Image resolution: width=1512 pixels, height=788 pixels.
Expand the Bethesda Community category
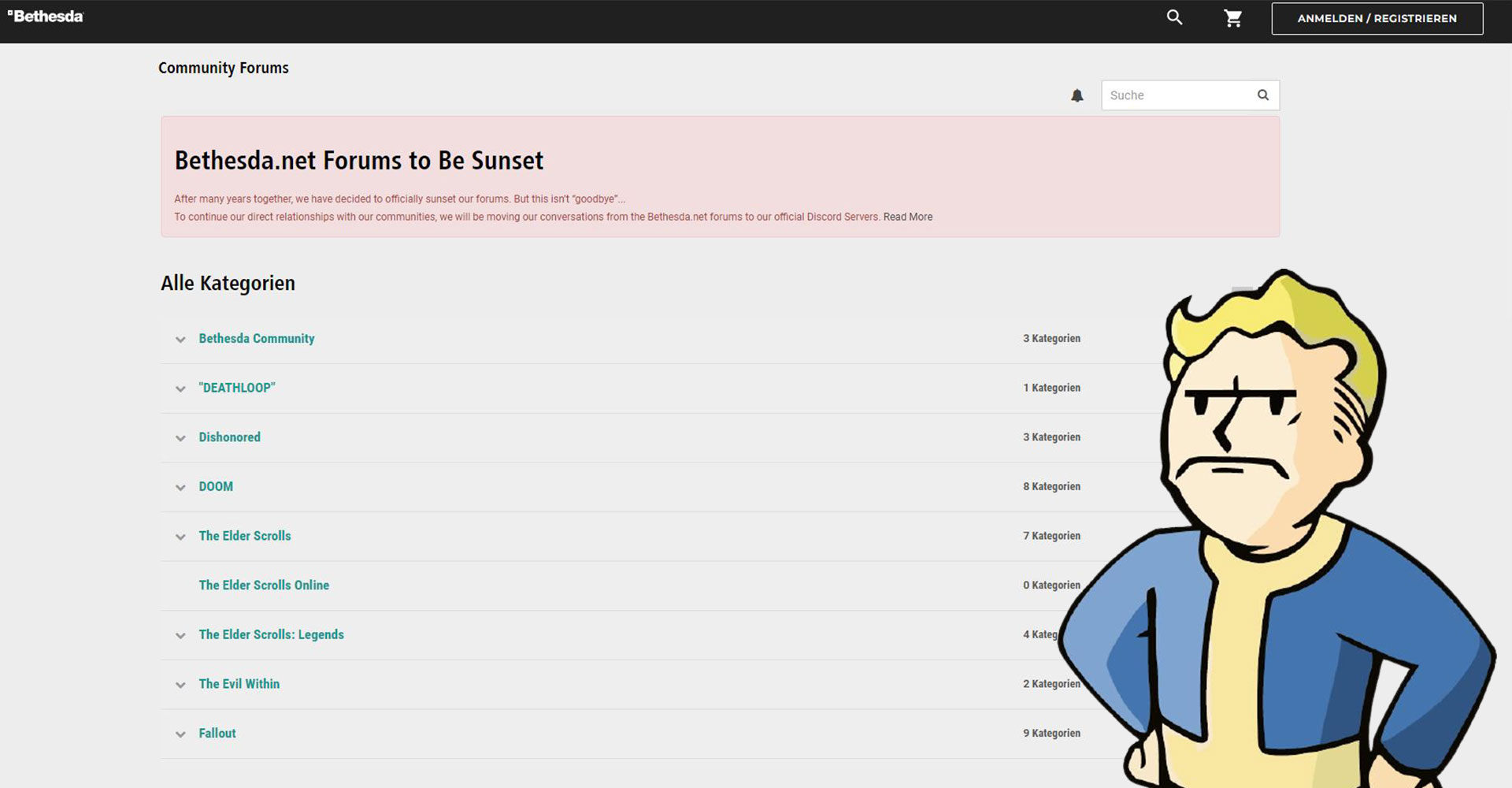[x=180, y=340]
